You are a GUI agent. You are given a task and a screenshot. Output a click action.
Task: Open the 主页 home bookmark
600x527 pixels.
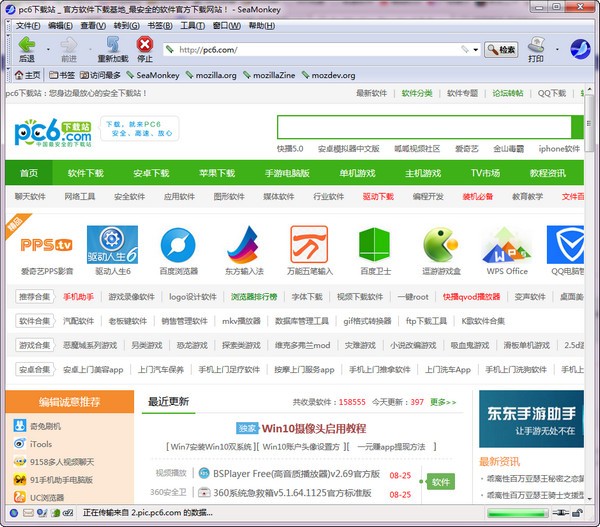point(28,75)
